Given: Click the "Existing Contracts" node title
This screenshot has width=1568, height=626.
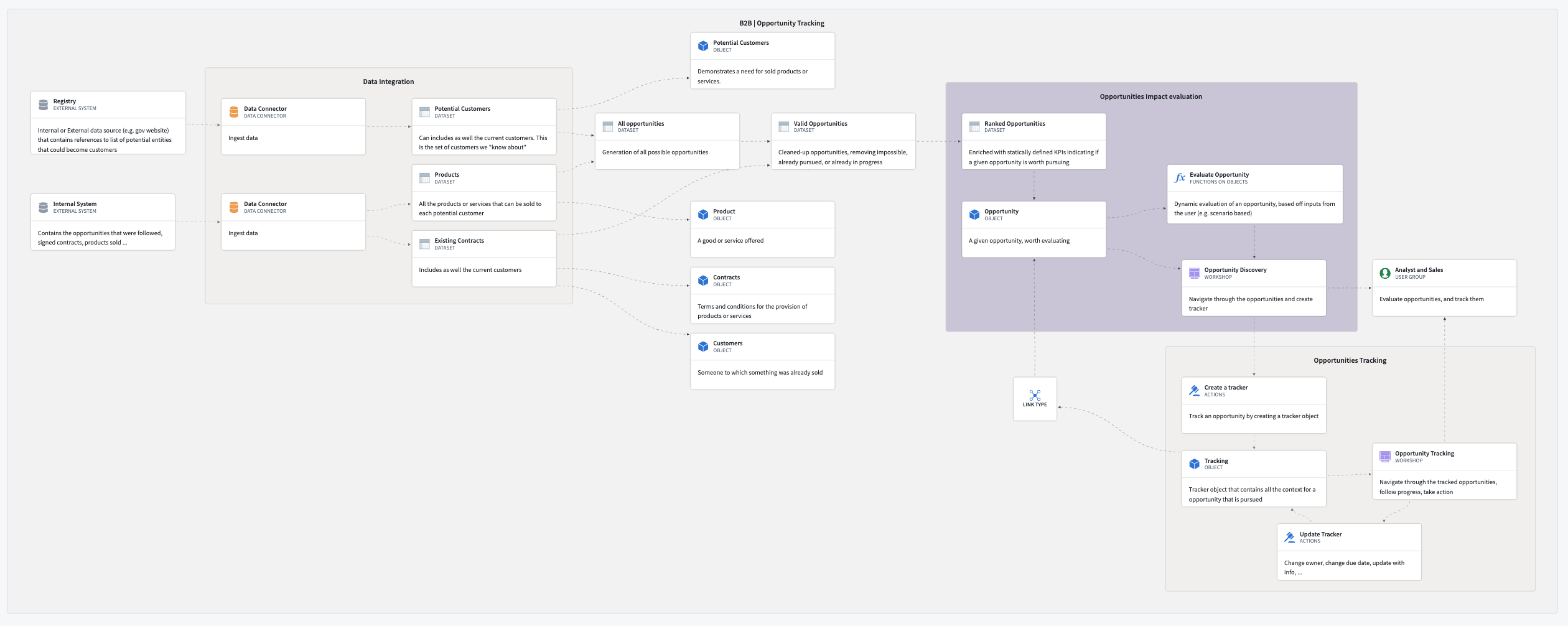Looking at the screenshot, I should pos(459,241).
